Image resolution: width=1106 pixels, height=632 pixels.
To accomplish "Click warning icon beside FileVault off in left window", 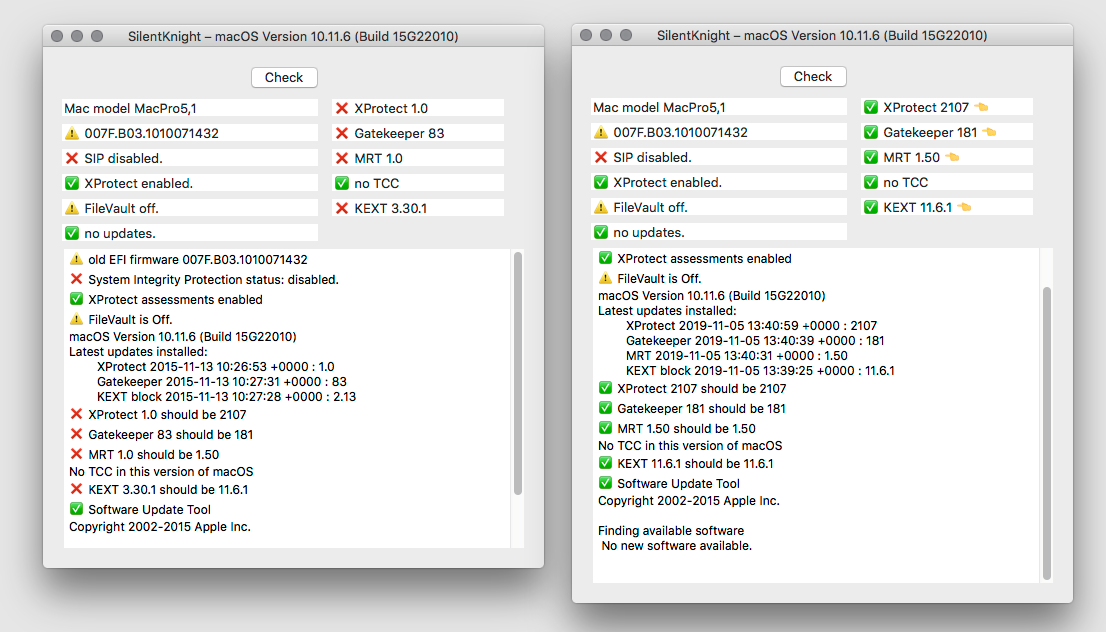I will click(72, 208).
